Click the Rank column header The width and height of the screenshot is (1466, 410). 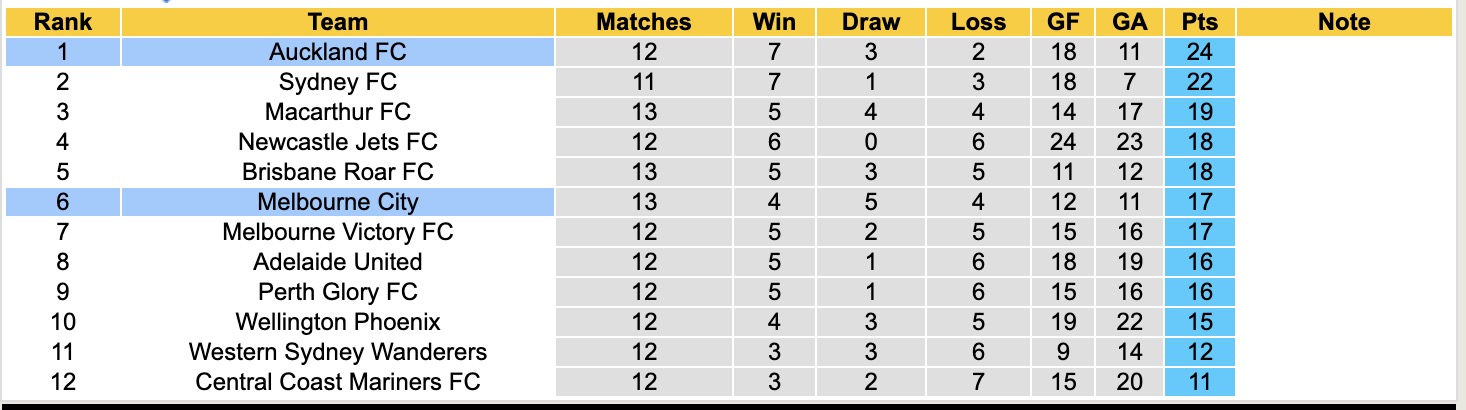click(63, 22)
